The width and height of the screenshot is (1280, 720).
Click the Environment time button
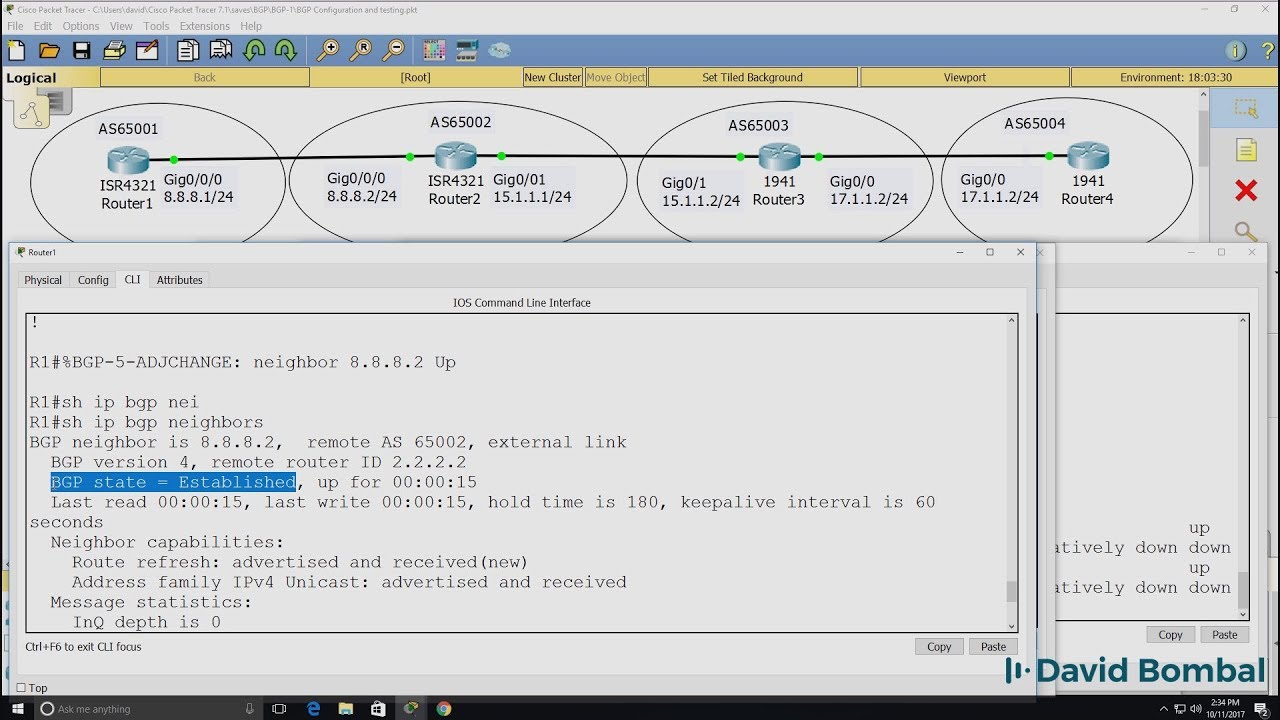1176,77
